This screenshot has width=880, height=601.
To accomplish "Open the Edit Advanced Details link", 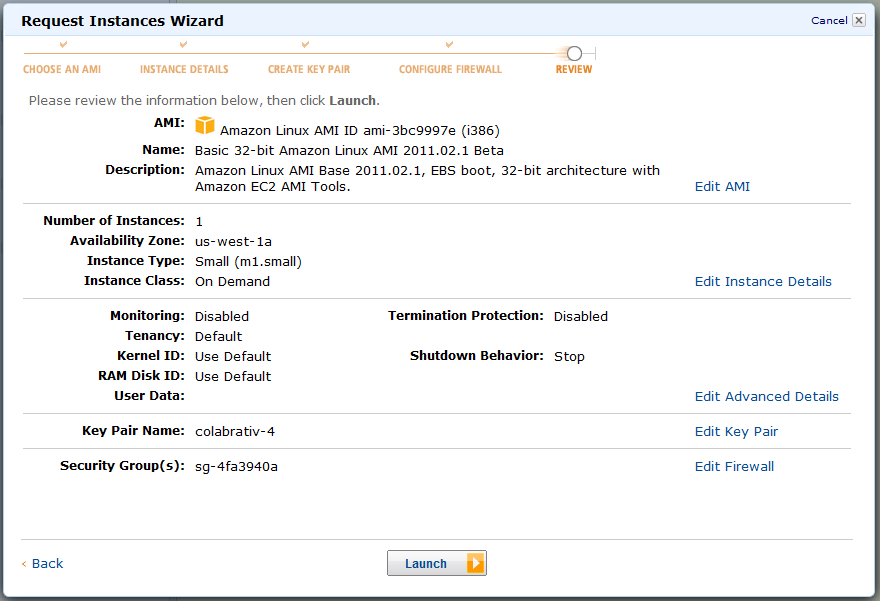I will click(767, 396).
